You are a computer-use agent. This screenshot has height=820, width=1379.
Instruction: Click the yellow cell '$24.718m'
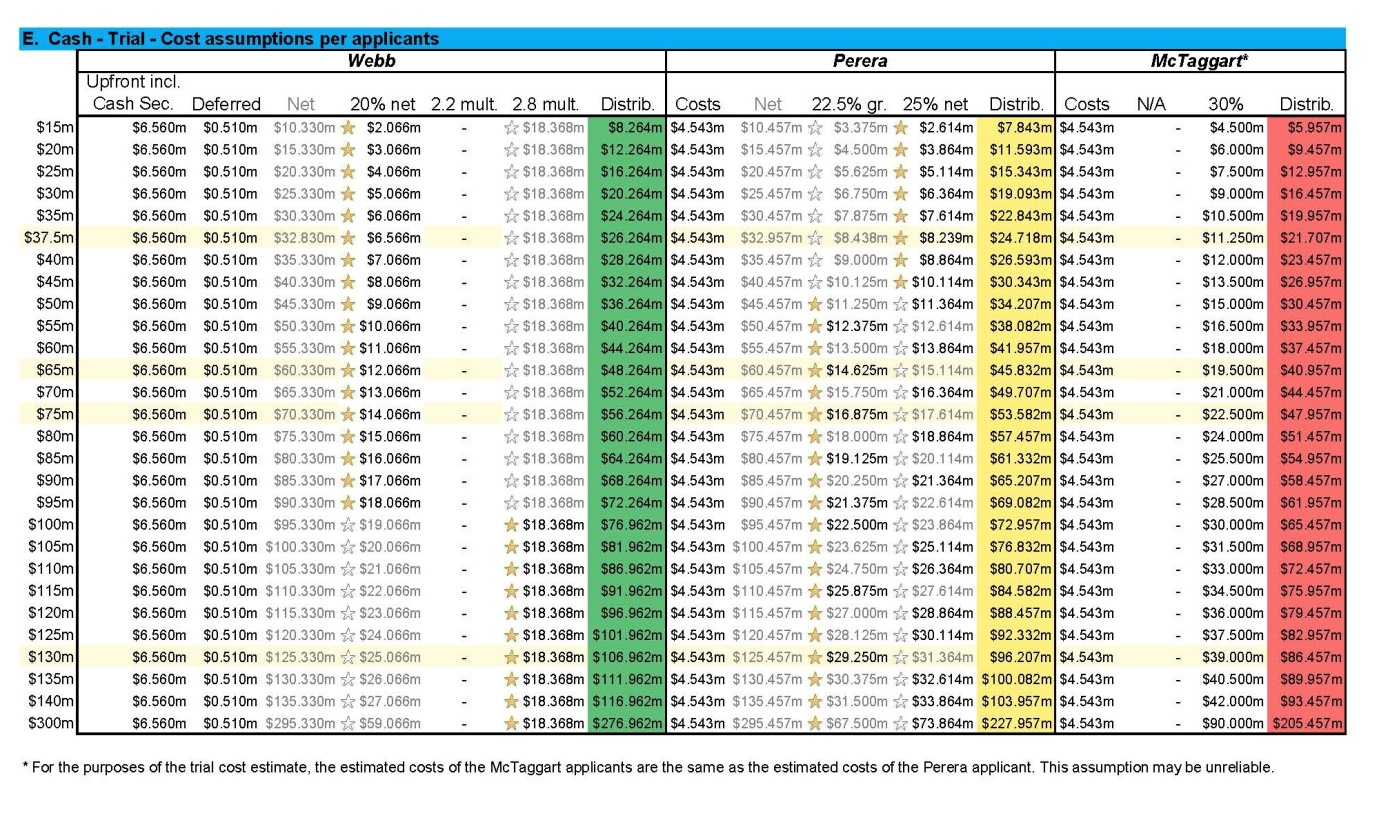tap(1016, 238)
